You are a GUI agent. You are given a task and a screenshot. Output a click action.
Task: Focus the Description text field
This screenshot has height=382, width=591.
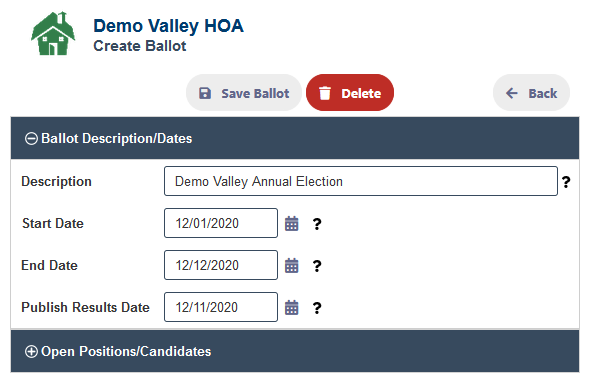(x=361, y=181)
